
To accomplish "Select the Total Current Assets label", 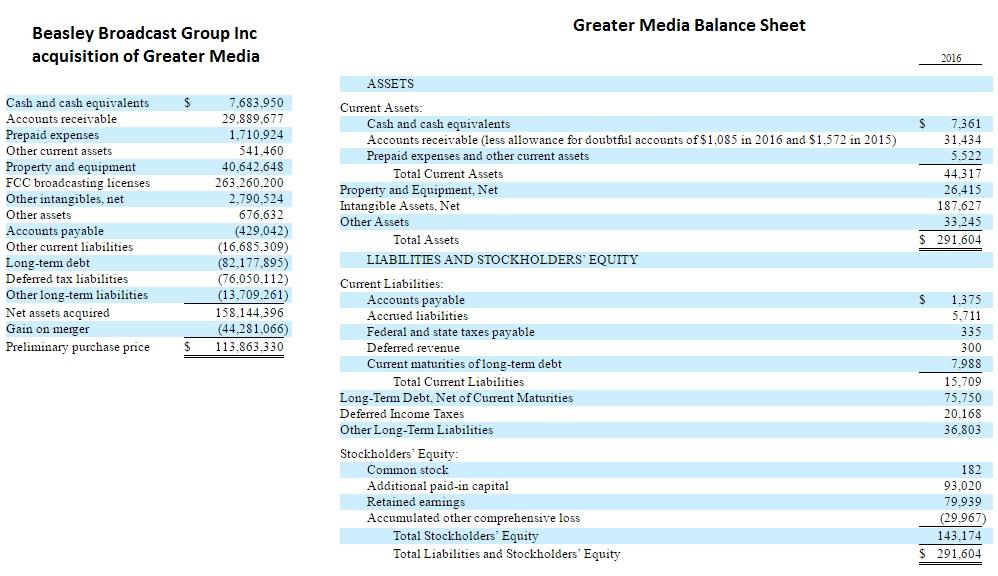I will pyautogui.click(x=448, y=174).
